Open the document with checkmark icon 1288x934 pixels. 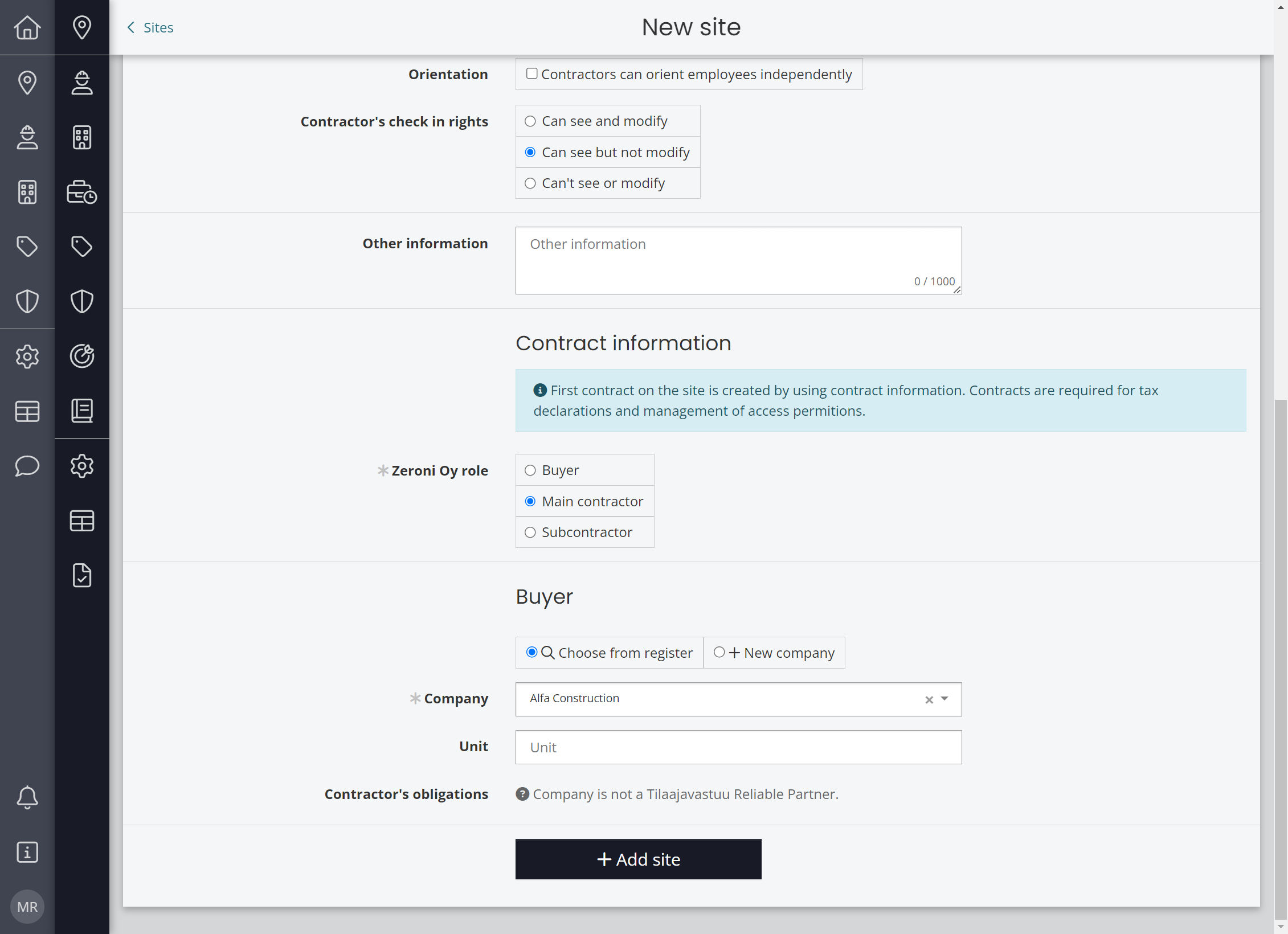click(82, 575)
